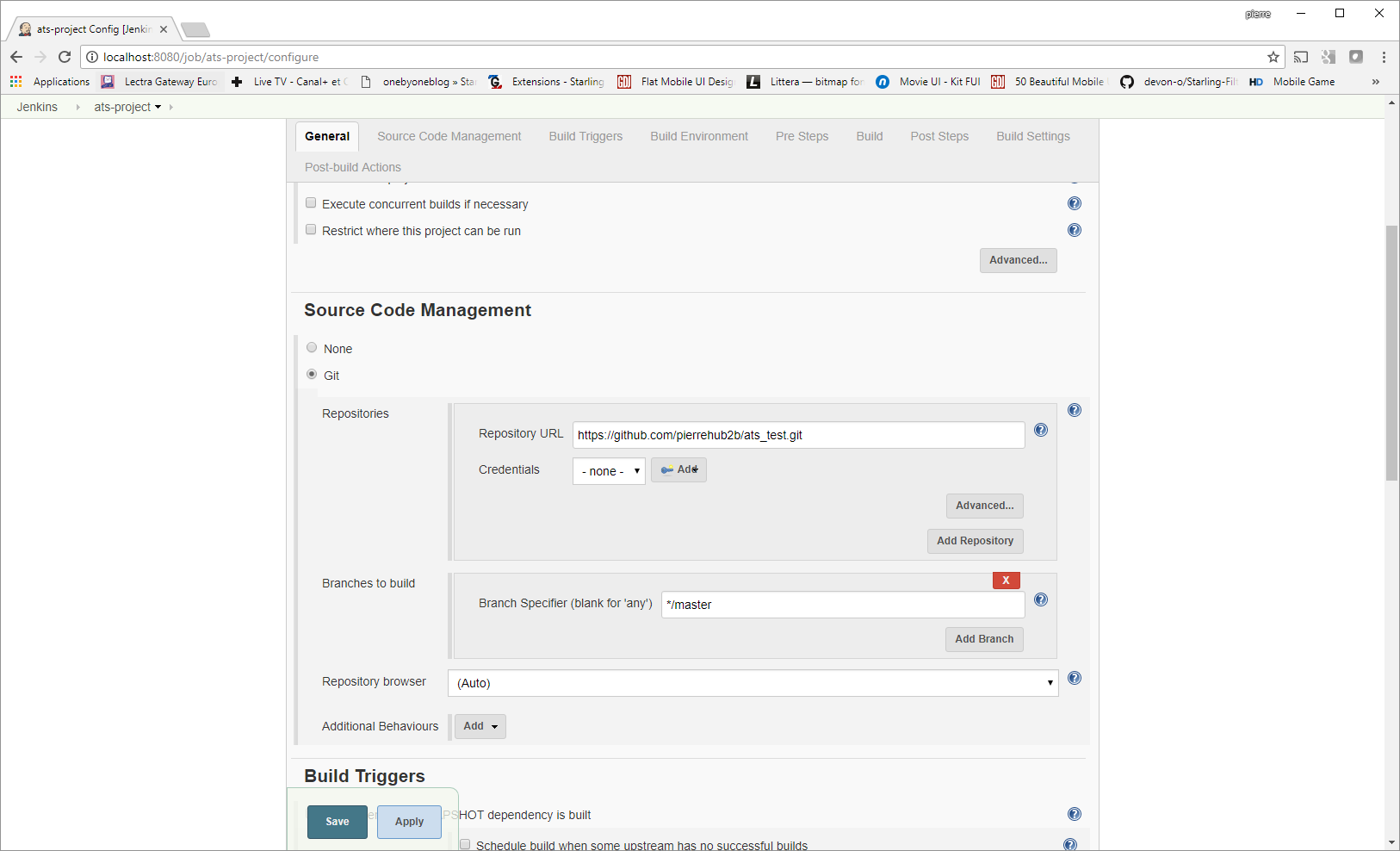
Task: Open the Credentials none dropdown
Action: tap(609, 471)
